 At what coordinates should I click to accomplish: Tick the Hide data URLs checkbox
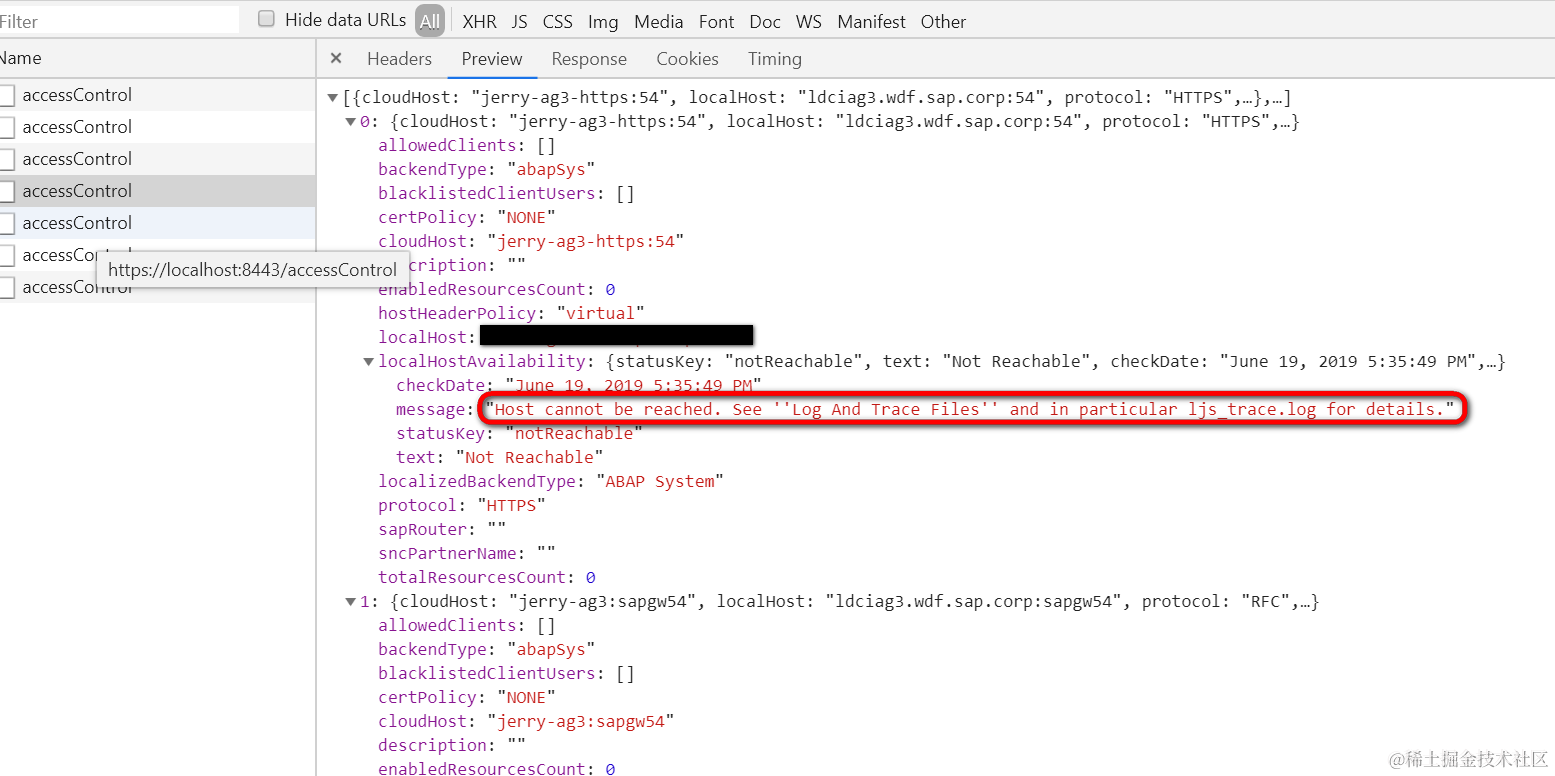point(266,19)
